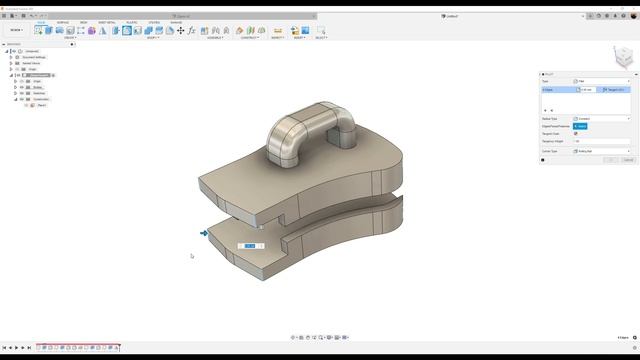Play the timeline
Screen dimensions: 640x360
(16, 348)
